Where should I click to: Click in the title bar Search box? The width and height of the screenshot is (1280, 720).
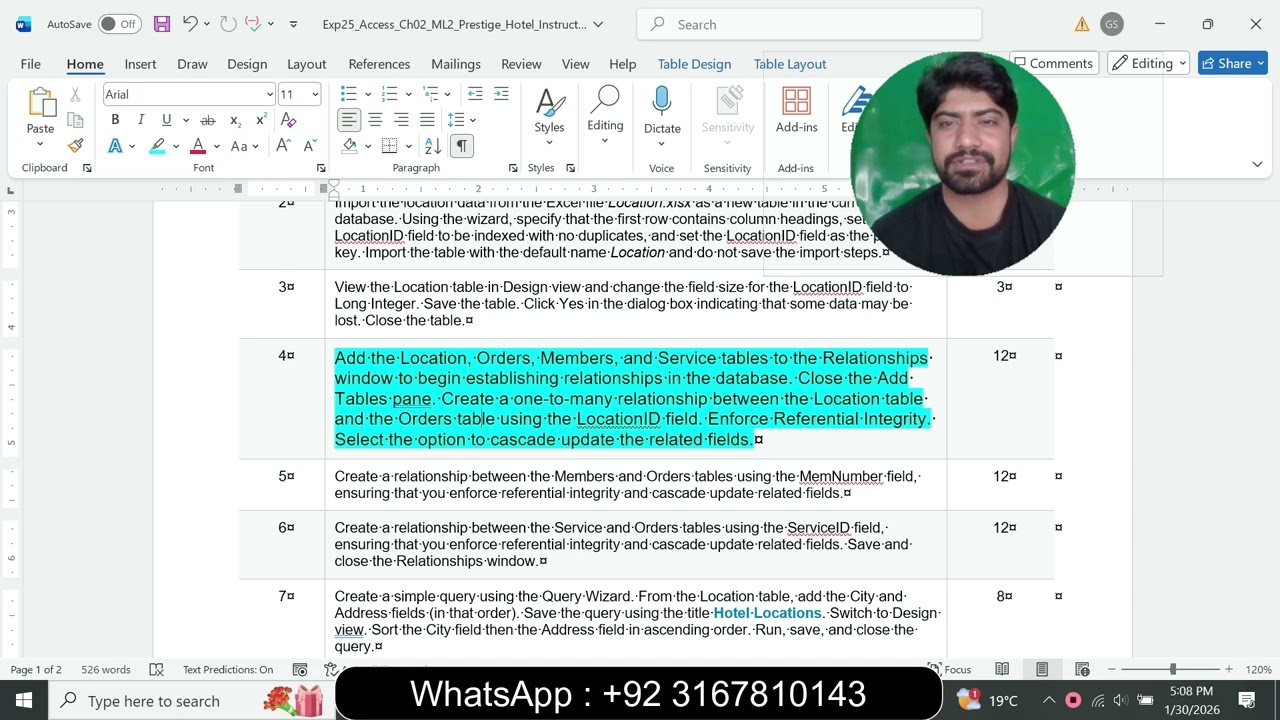click(809, 24)
